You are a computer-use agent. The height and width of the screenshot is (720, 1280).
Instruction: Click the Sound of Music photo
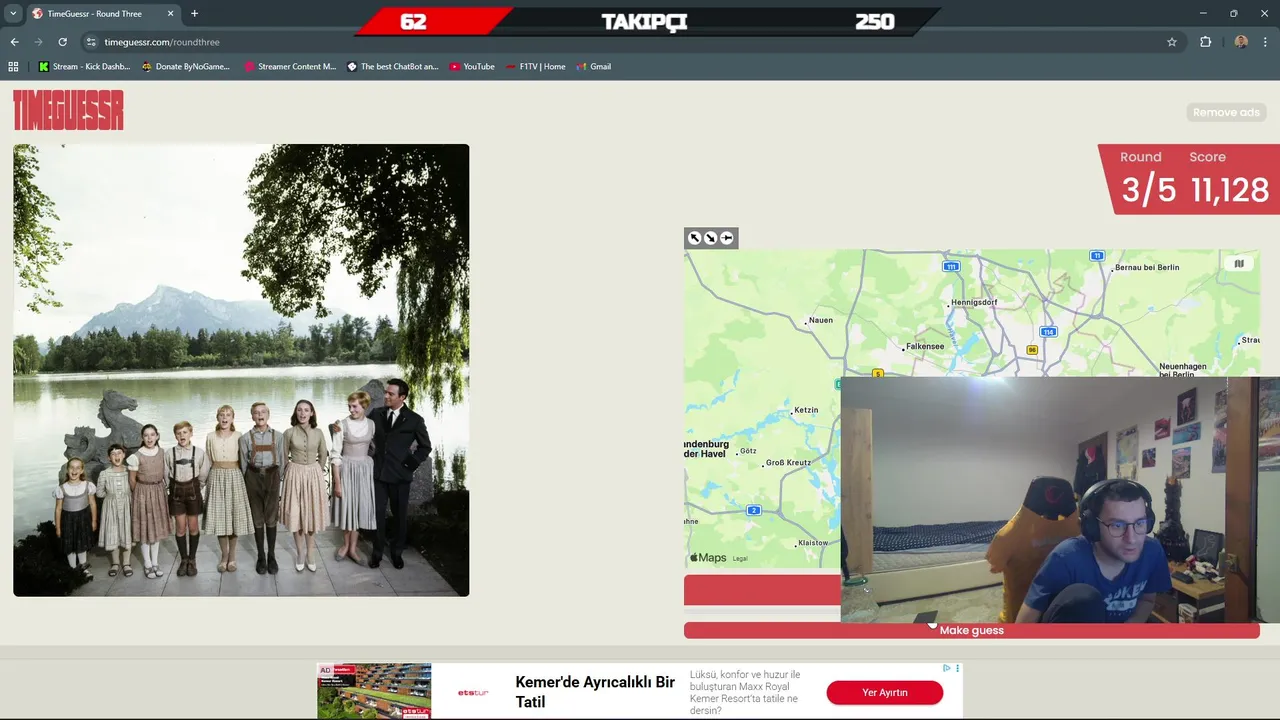click(x=241, y=370)
